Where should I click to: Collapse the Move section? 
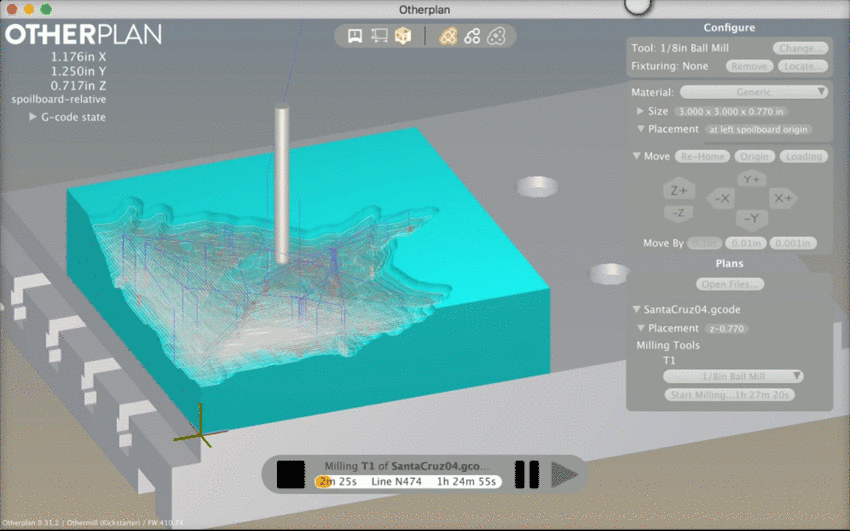point(636,156)
